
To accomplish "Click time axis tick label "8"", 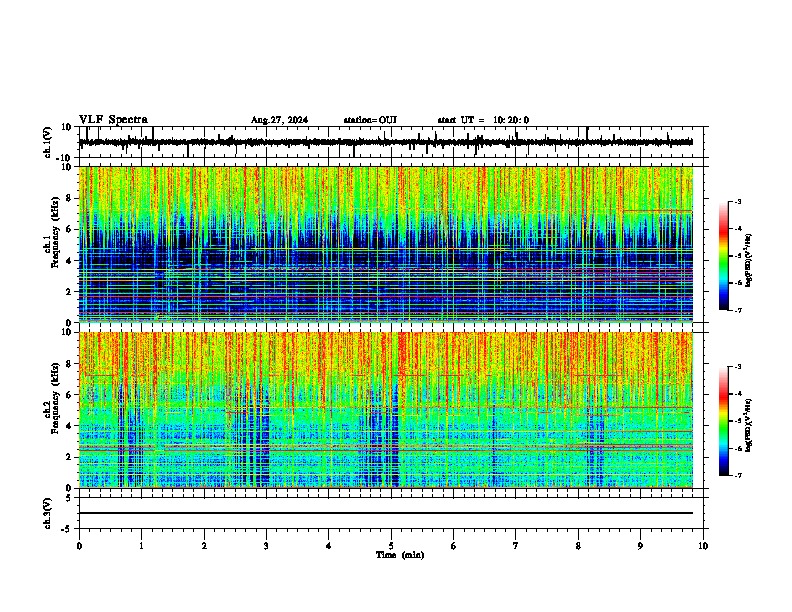I will pyautogui.click(x=578, y=546).
